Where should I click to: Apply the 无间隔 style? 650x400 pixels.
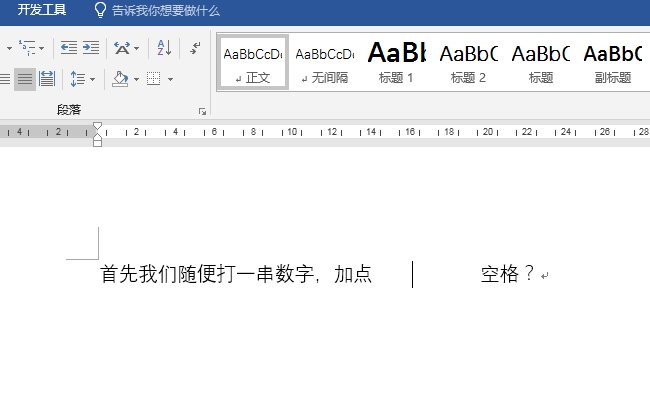coord(325,62)
